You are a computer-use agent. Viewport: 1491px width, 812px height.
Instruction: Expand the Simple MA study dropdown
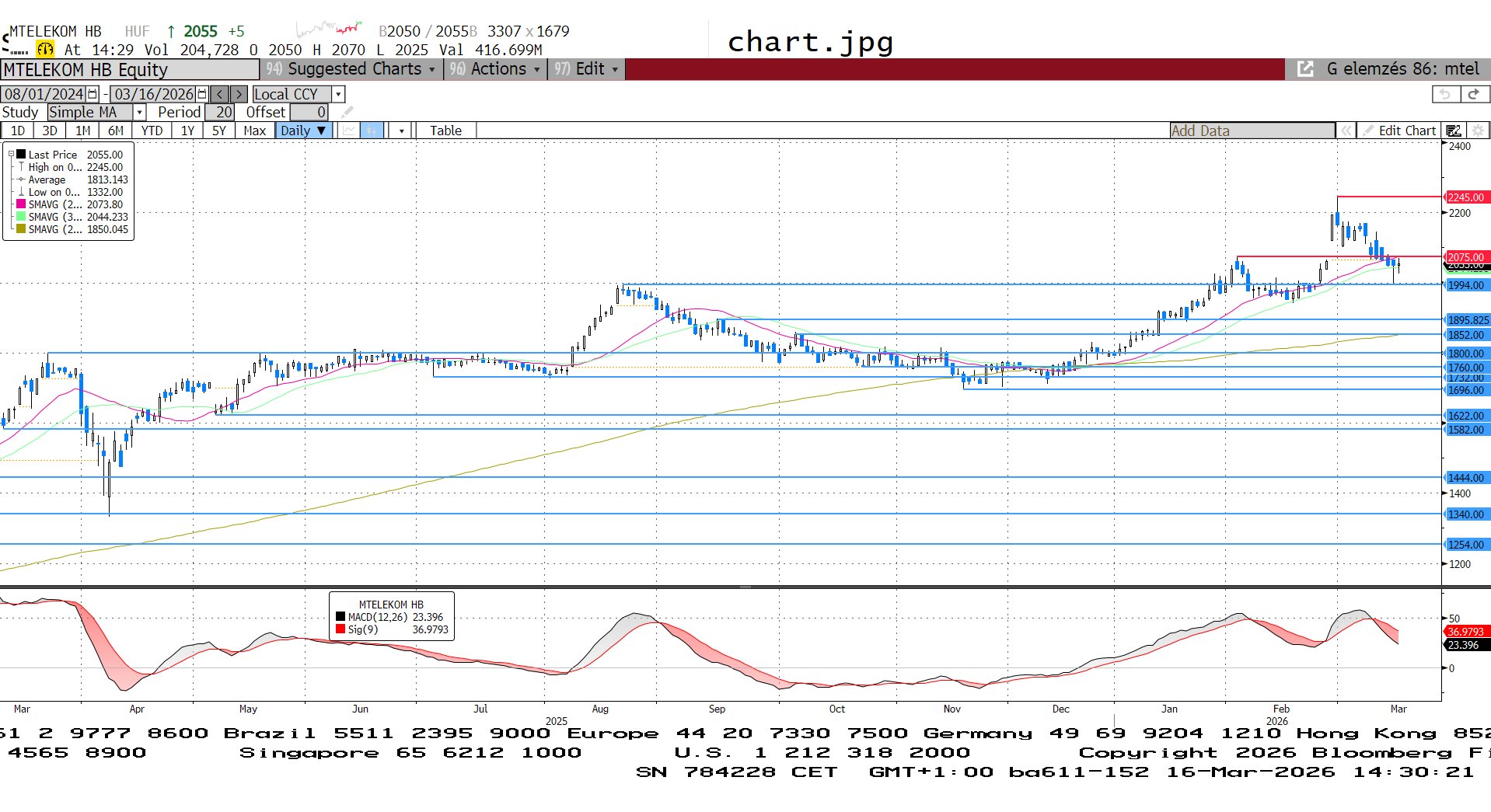(x=140, y=113)
